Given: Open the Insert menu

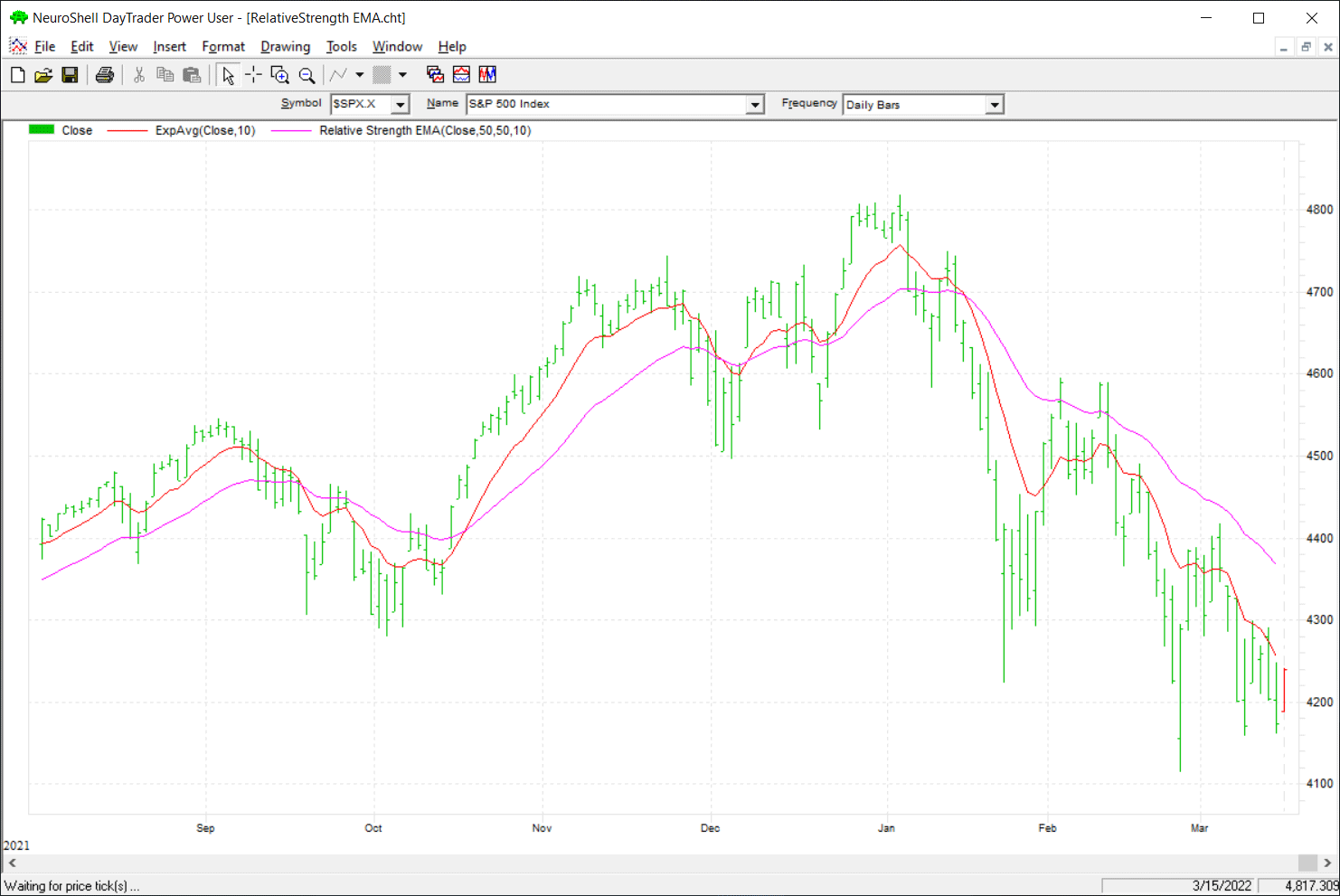Looking at the screenshot, I should (169, 47).
